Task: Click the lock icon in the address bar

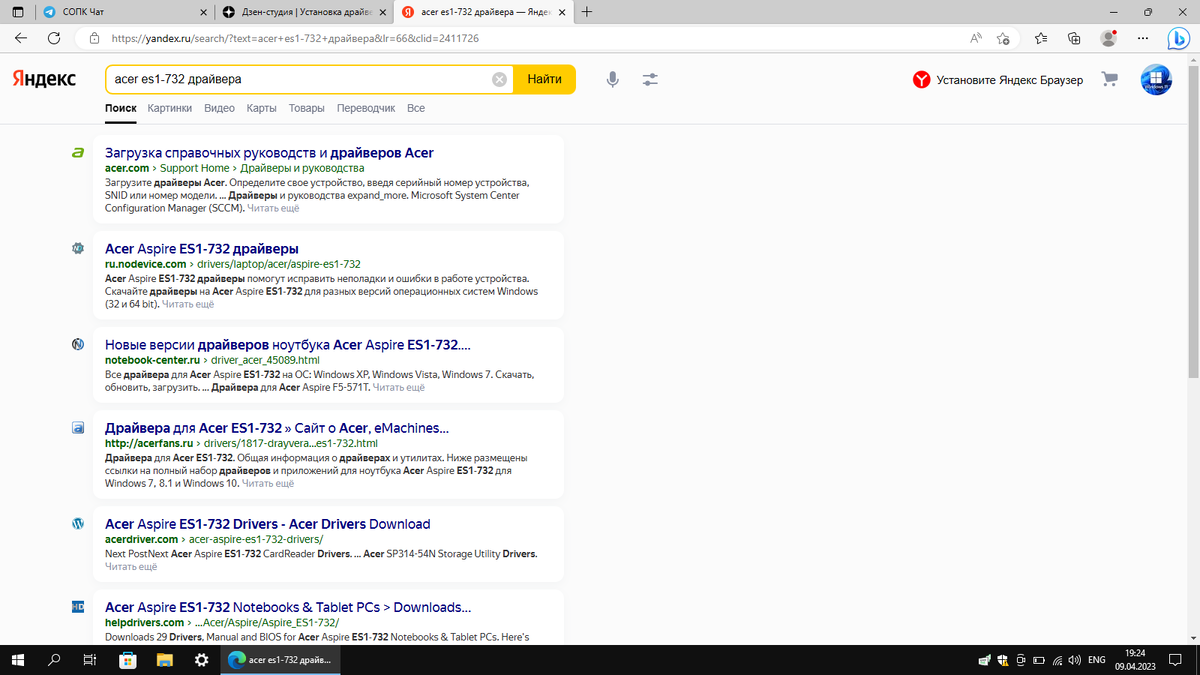Action: point(94,38)
